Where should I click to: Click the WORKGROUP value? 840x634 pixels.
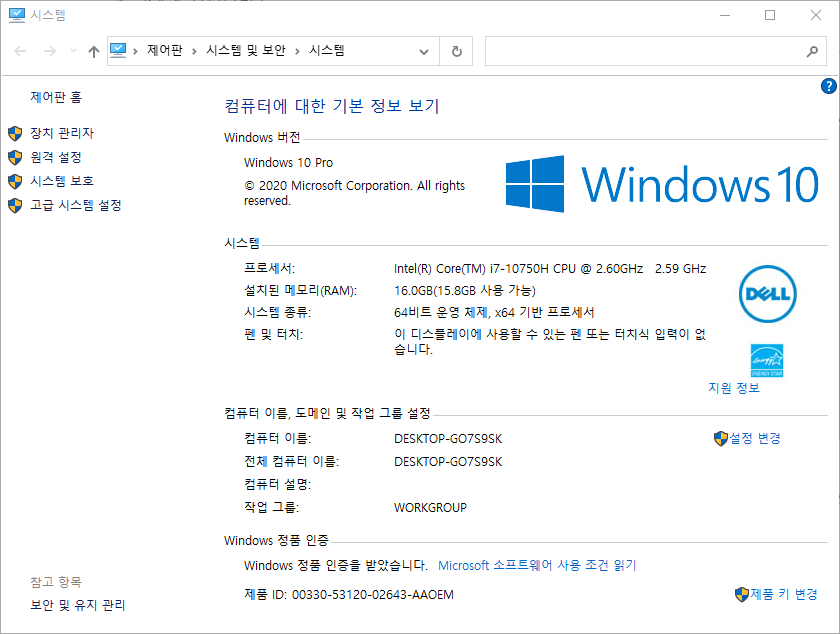click(x=430, y=508)
